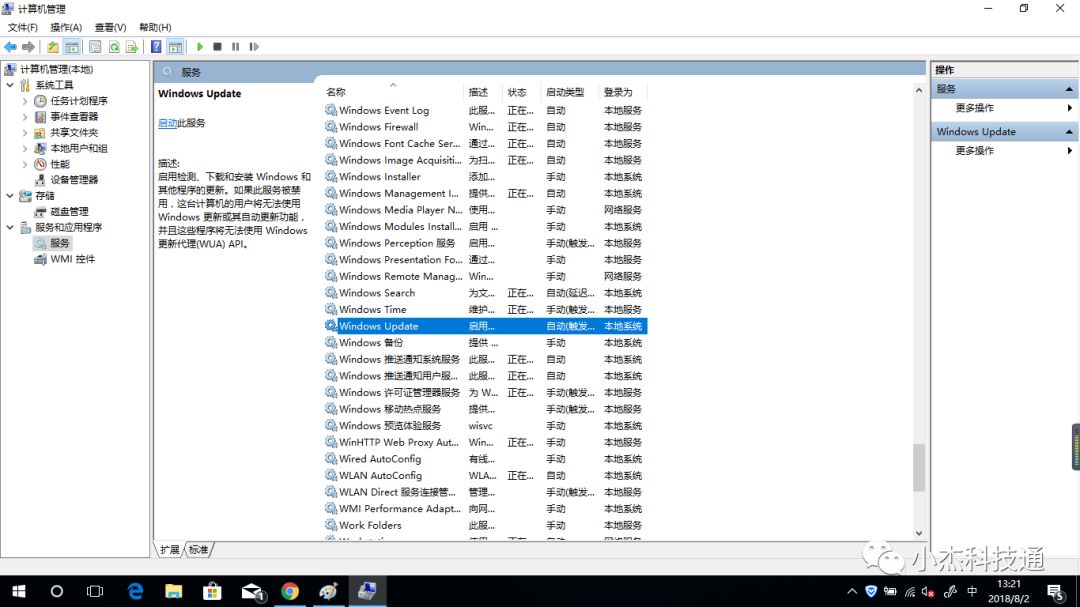Select the Windows Time service row
Image resolution: width=1080 pixels, height=607 pixels.
485,309
